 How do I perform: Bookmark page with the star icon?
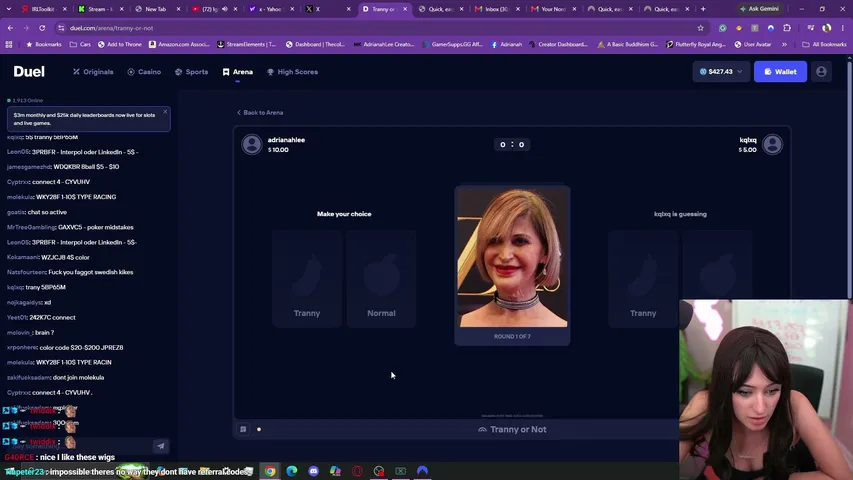701,28
